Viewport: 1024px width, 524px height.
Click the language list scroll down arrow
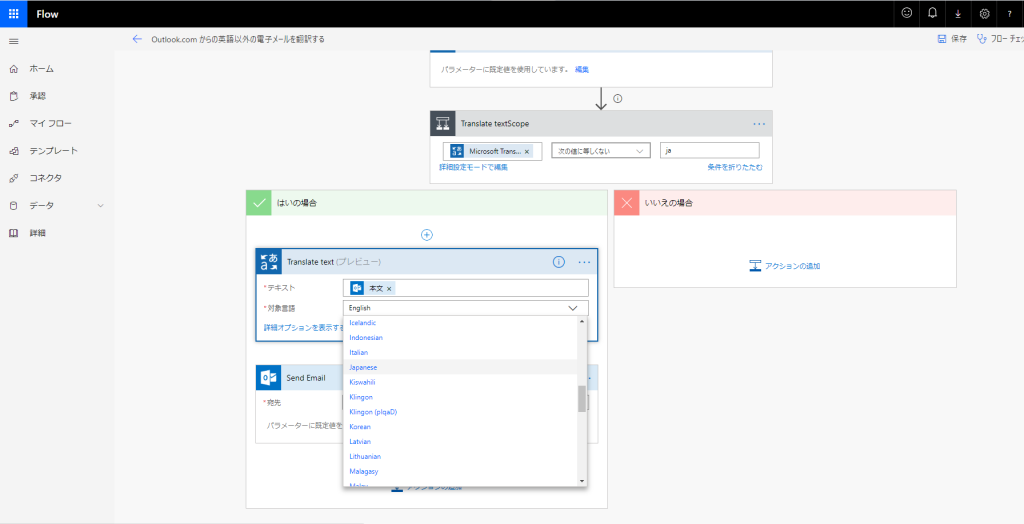point(582,482)
